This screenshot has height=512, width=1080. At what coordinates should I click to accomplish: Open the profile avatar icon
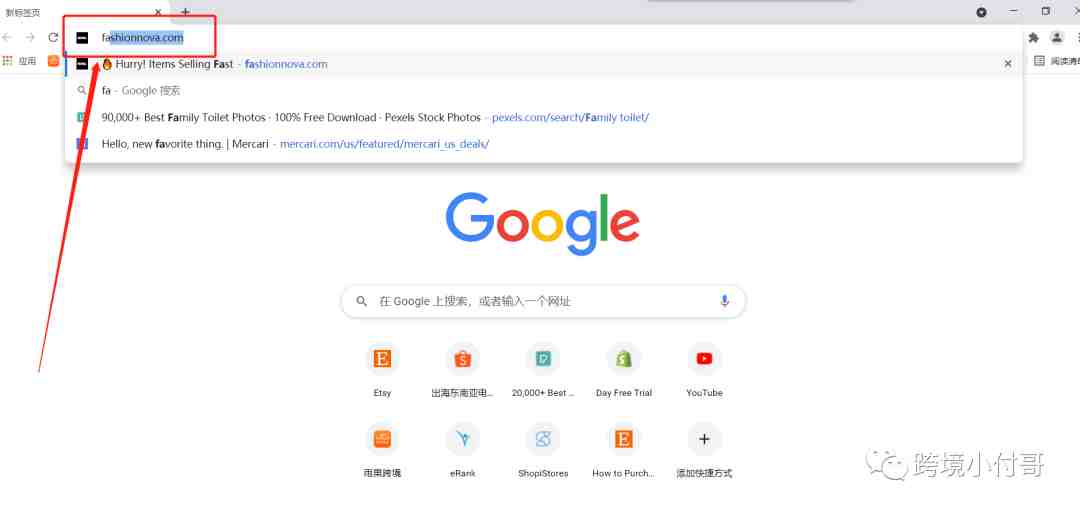pyautogui.click(x=1057, y=37)
